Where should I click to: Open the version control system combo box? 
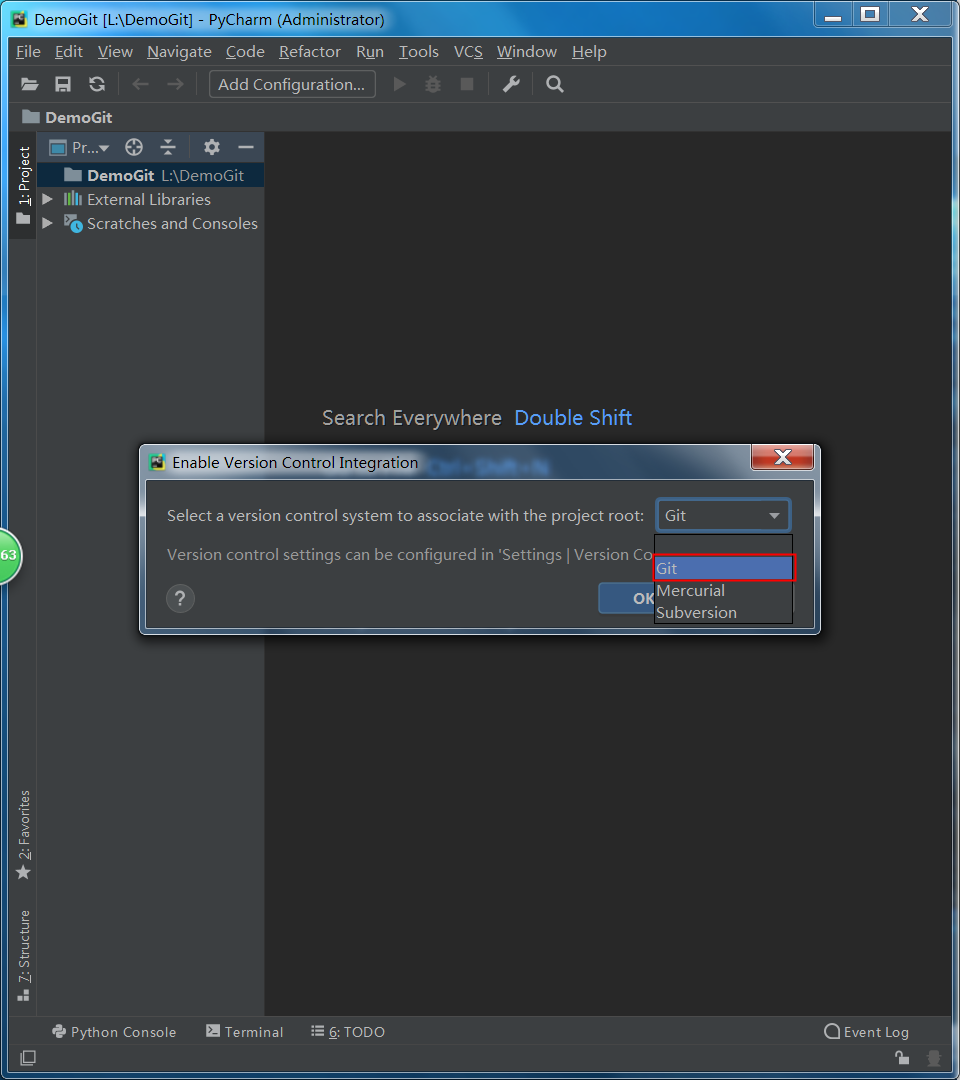(723, 515)
